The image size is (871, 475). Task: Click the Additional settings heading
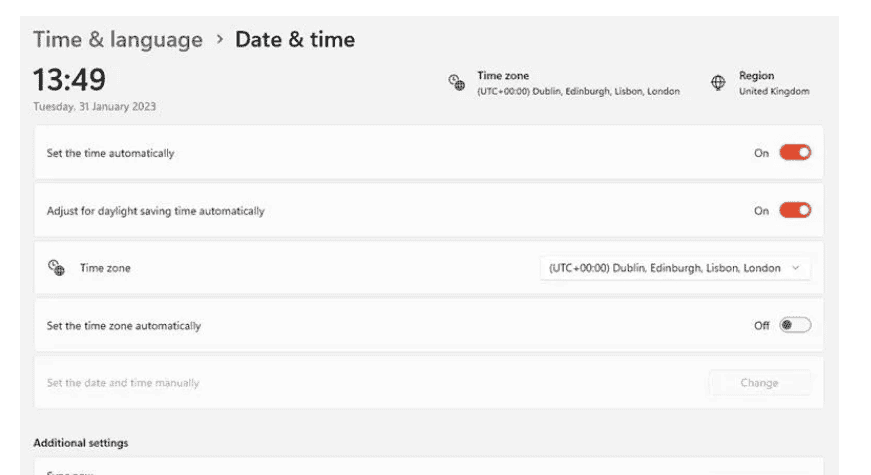point(81,442)
